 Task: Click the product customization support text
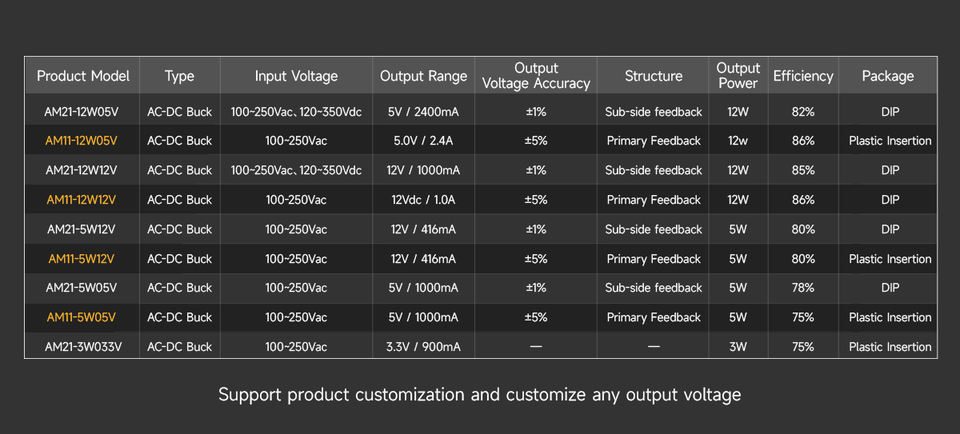tap(479, 395)
